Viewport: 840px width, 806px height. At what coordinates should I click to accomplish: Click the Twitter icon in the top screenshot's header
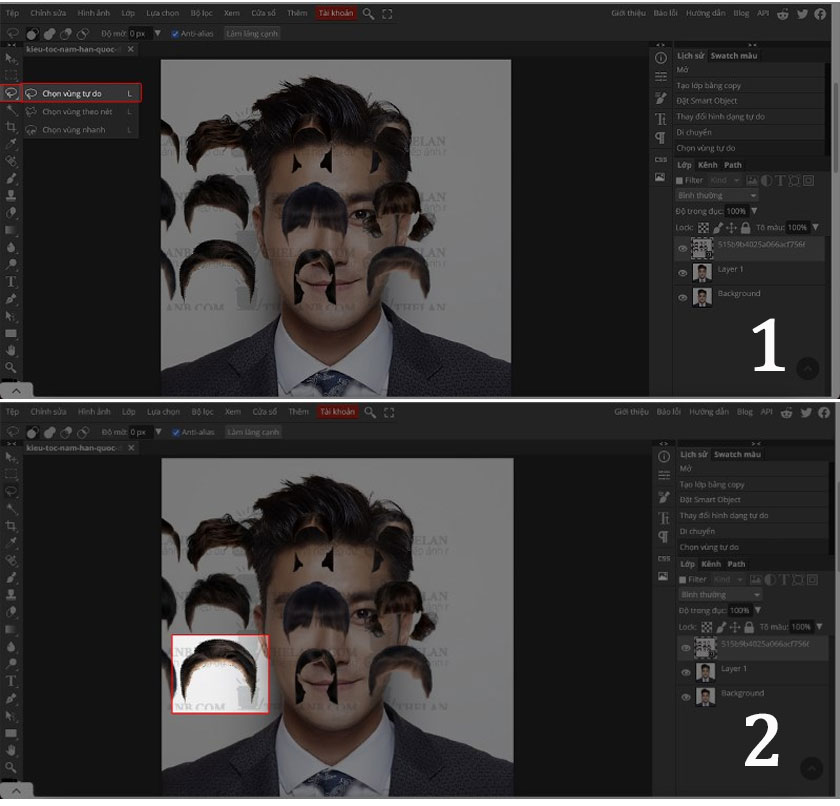[x=805, y=14]
